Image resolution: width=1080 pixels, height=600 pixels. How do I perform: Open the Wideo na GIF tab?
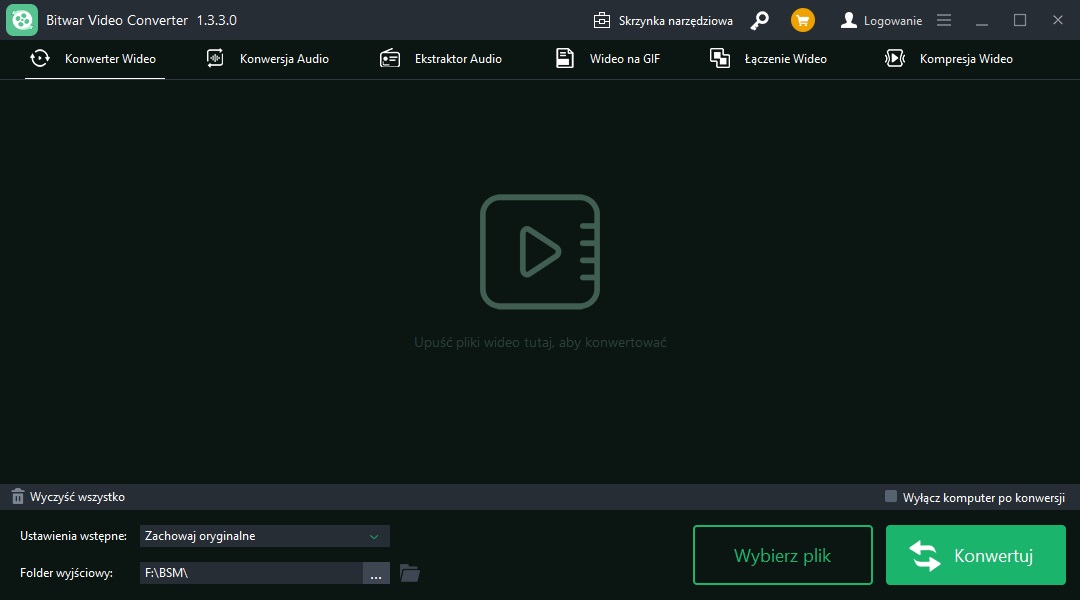608,59
